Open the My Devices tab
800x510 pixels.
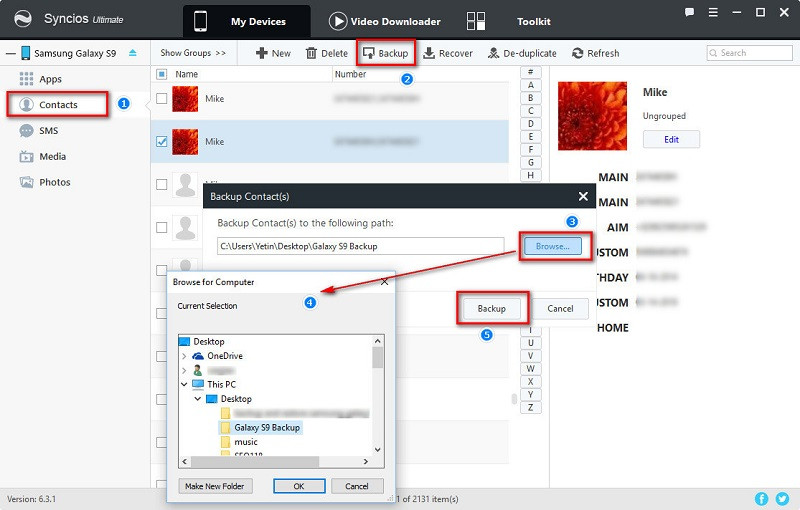point(247,21)
